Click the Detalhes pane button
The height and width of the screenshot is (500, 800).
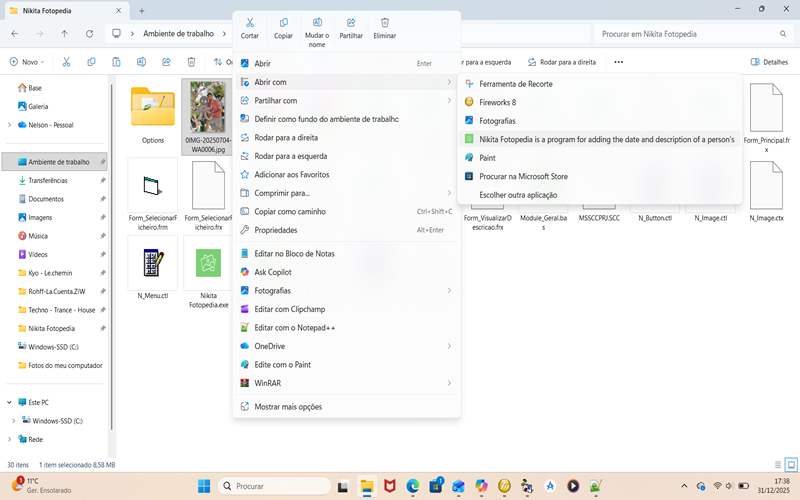(768, 62)
